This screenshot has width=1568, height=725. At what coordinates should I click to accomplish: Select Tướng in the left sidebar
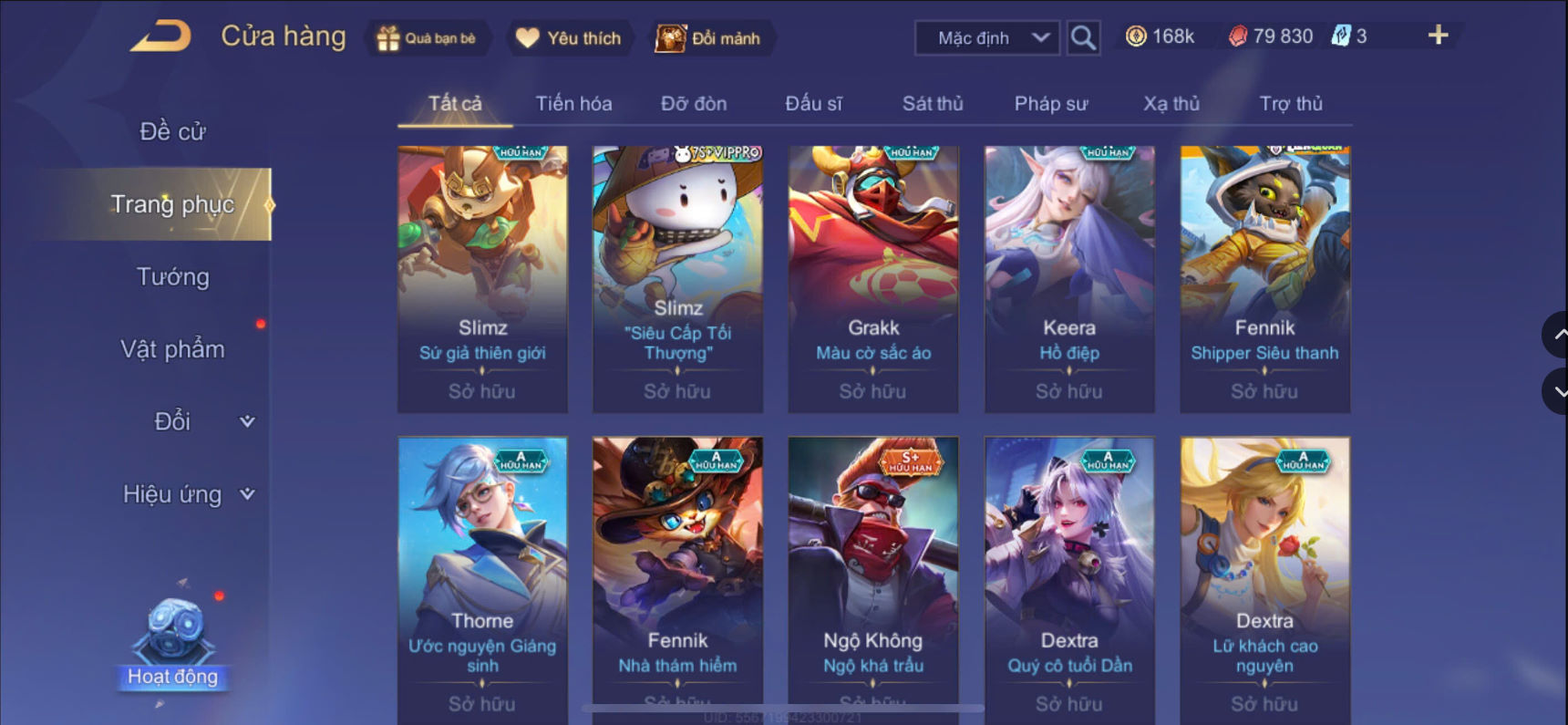(173, 276)
